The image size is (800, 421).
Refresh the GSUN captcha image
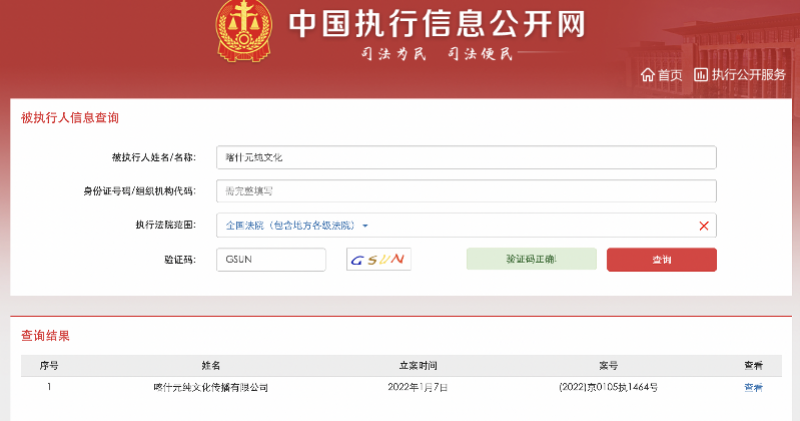coord(379,259)
